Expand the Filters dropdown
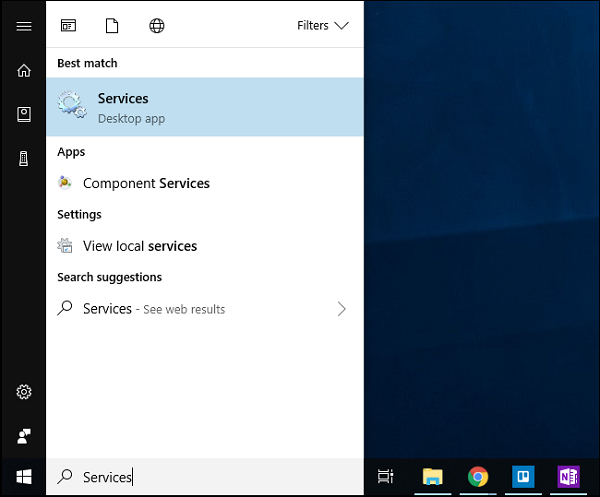This screenshot has width=600, height=497. (322, 26)
